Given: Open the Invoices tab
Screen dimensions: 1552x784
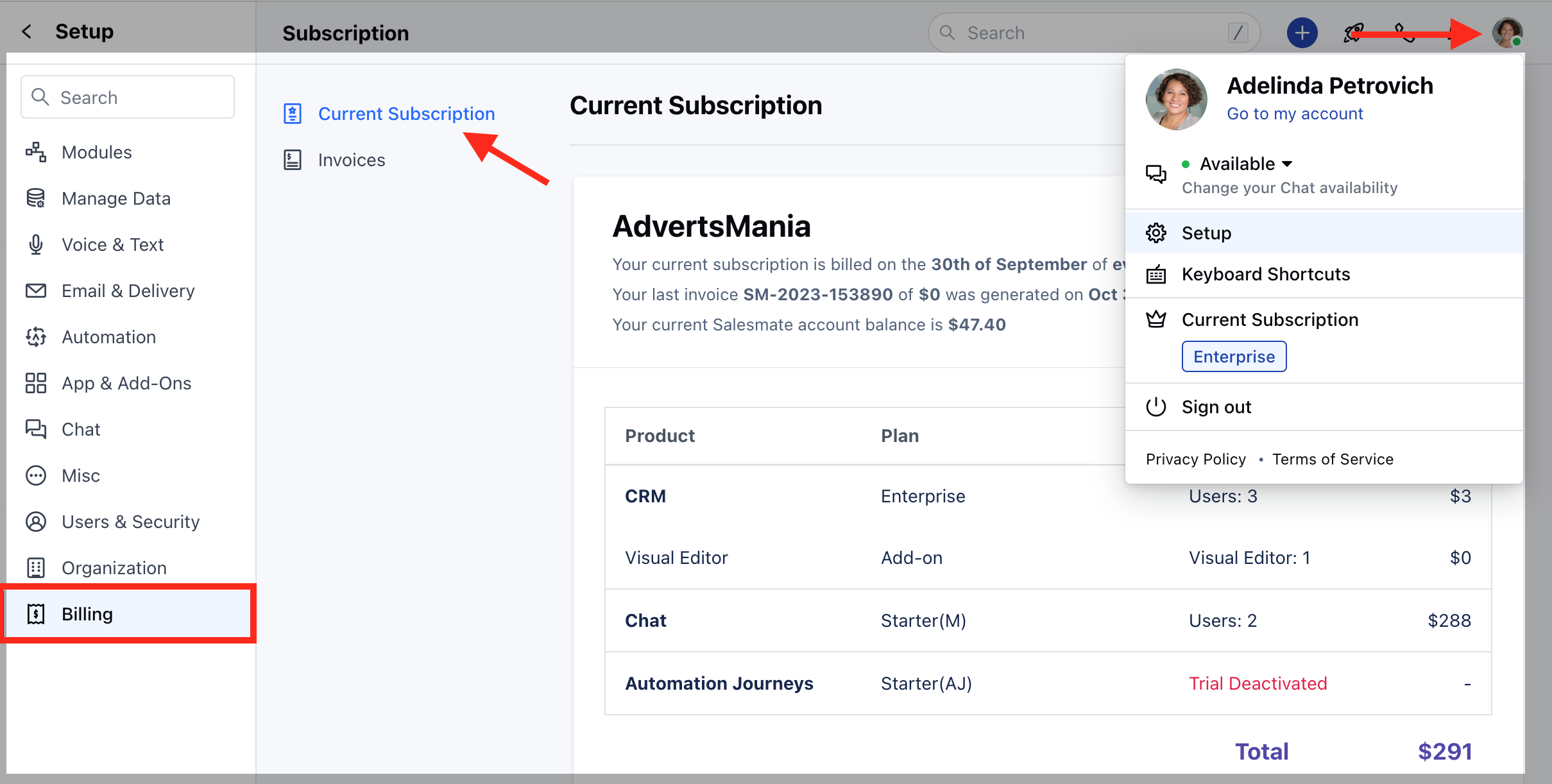Looking at the screenshot, I should coord(351,160).
